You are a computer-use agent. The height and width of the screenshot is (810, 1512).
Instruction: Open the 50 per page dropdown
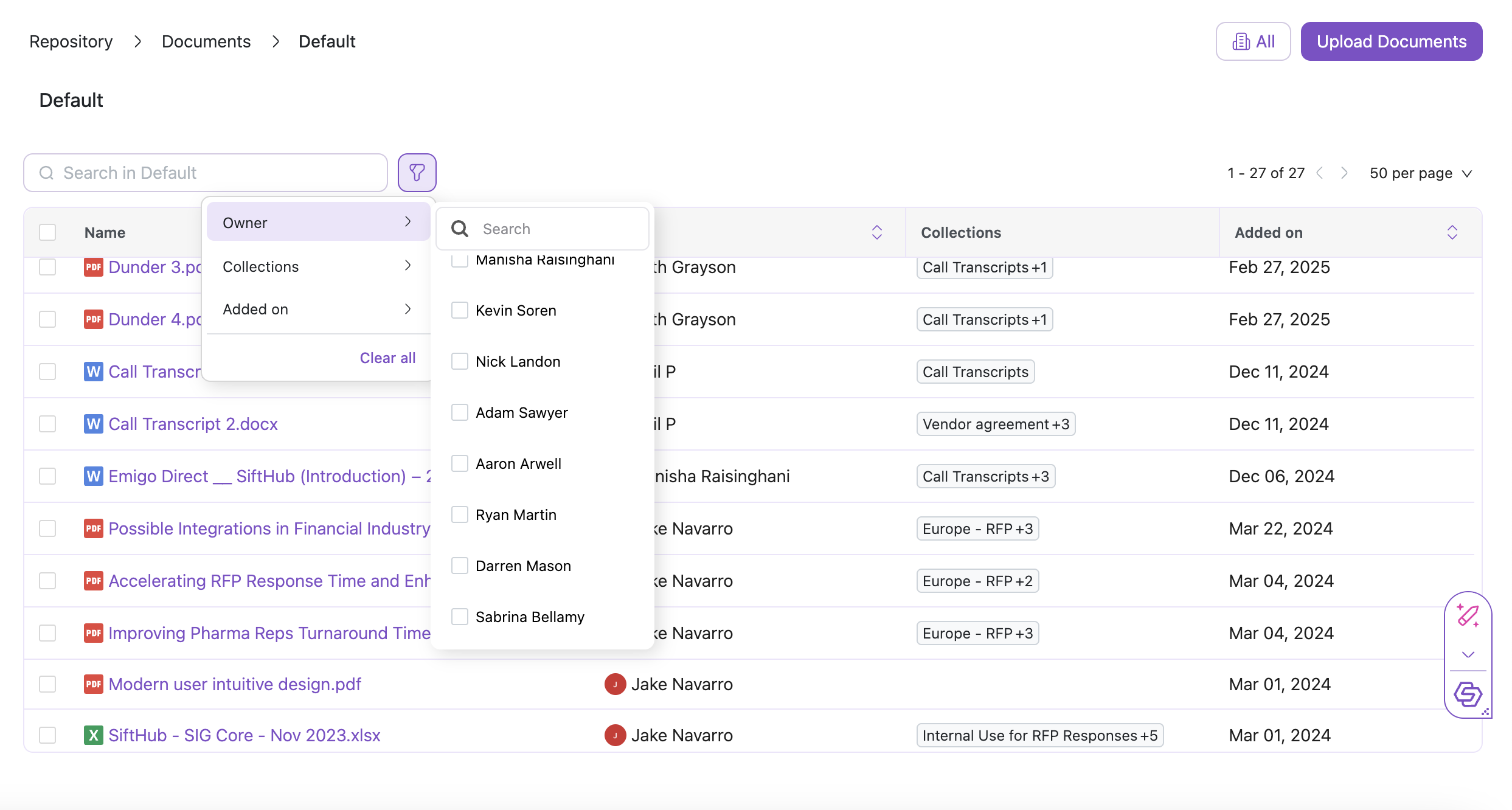[x=1420, y=173]
